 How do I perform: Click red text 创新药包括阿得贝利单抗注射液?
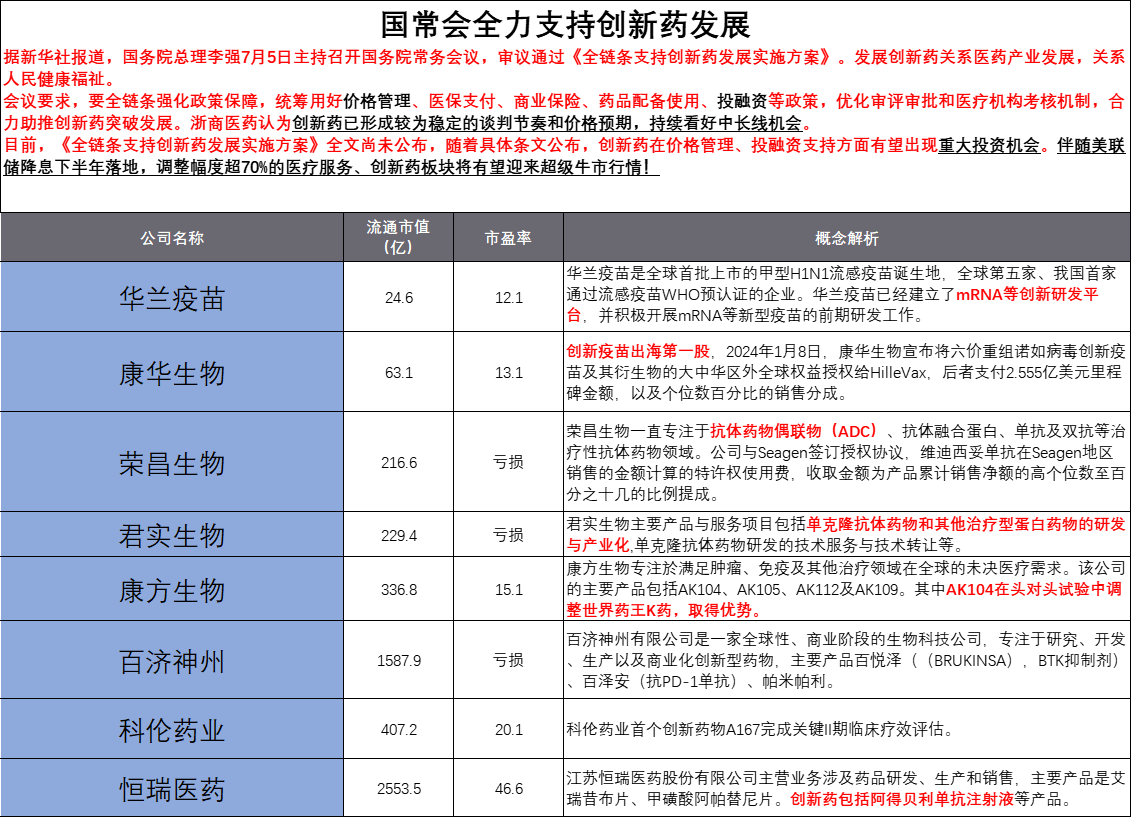tap(902, 800)
